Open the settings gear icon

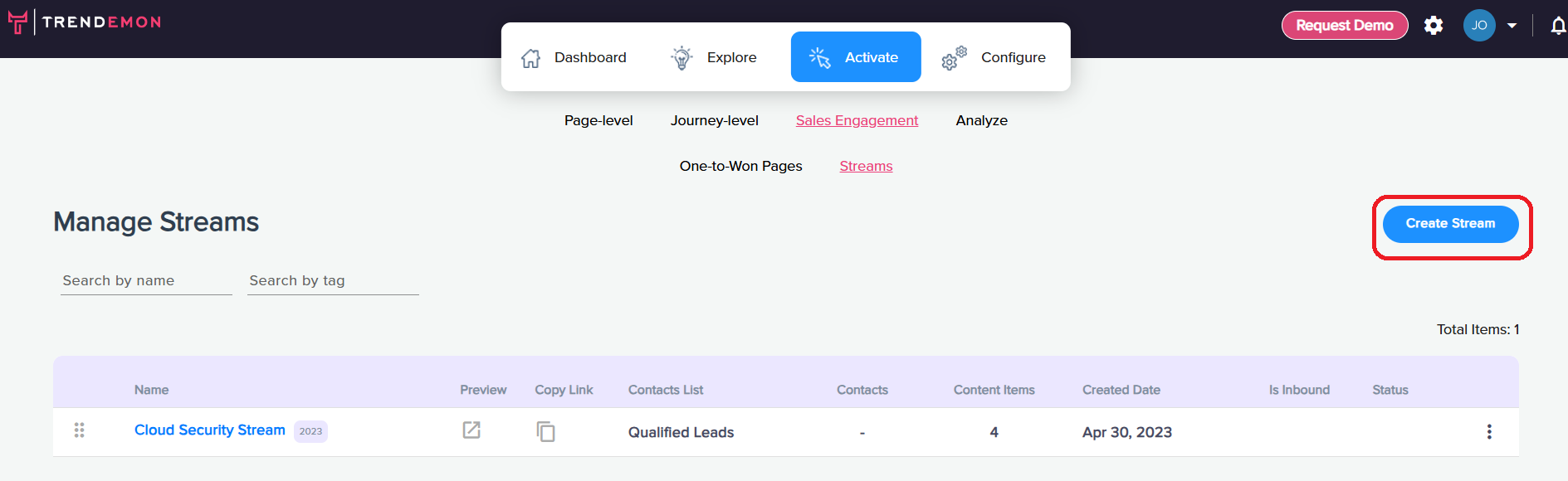pos(1434,26)
